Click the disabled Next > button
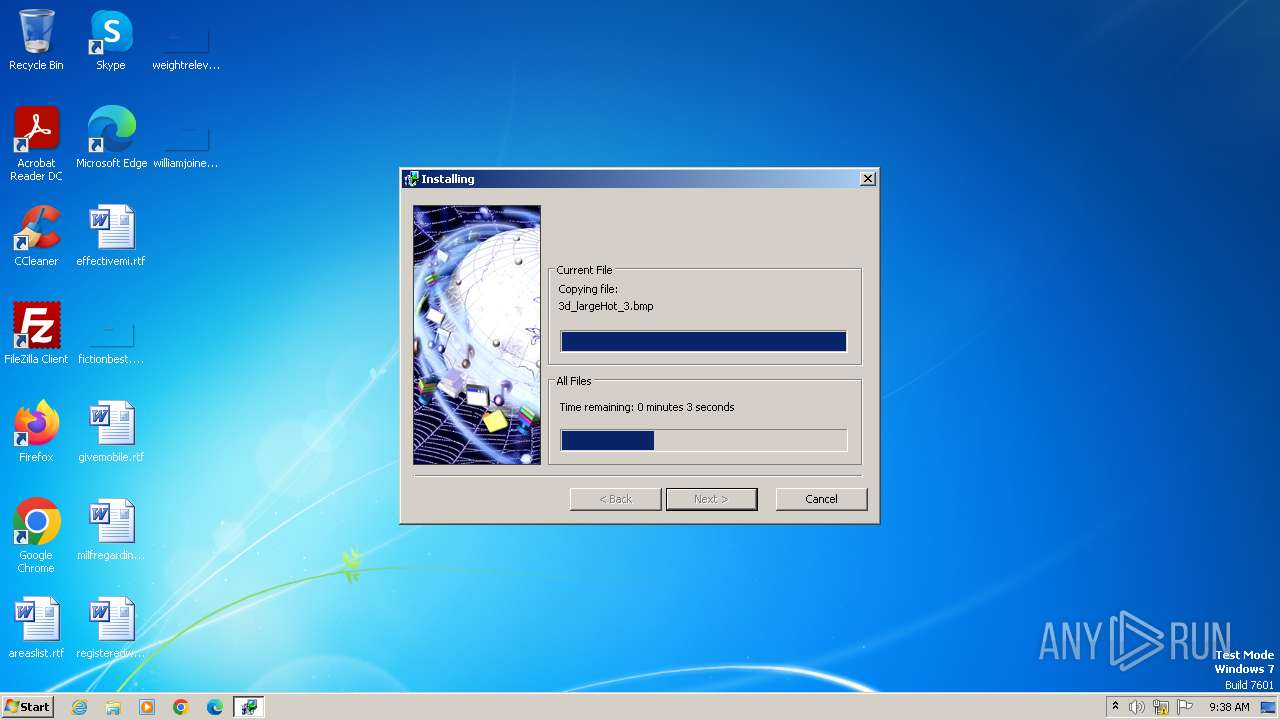The width and height of the screenshot is (1280, 720). tap(711, 499)
